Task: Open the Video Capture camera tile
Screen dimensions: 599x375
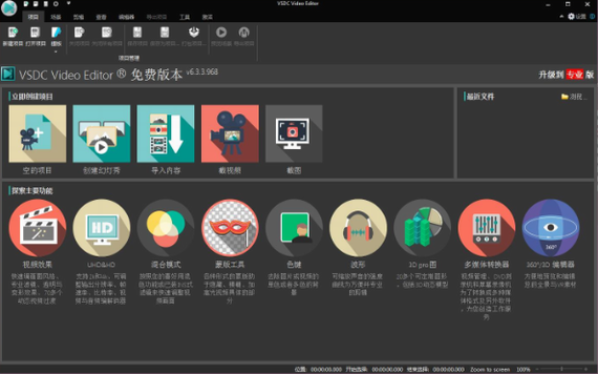Action: coord(230,134)
